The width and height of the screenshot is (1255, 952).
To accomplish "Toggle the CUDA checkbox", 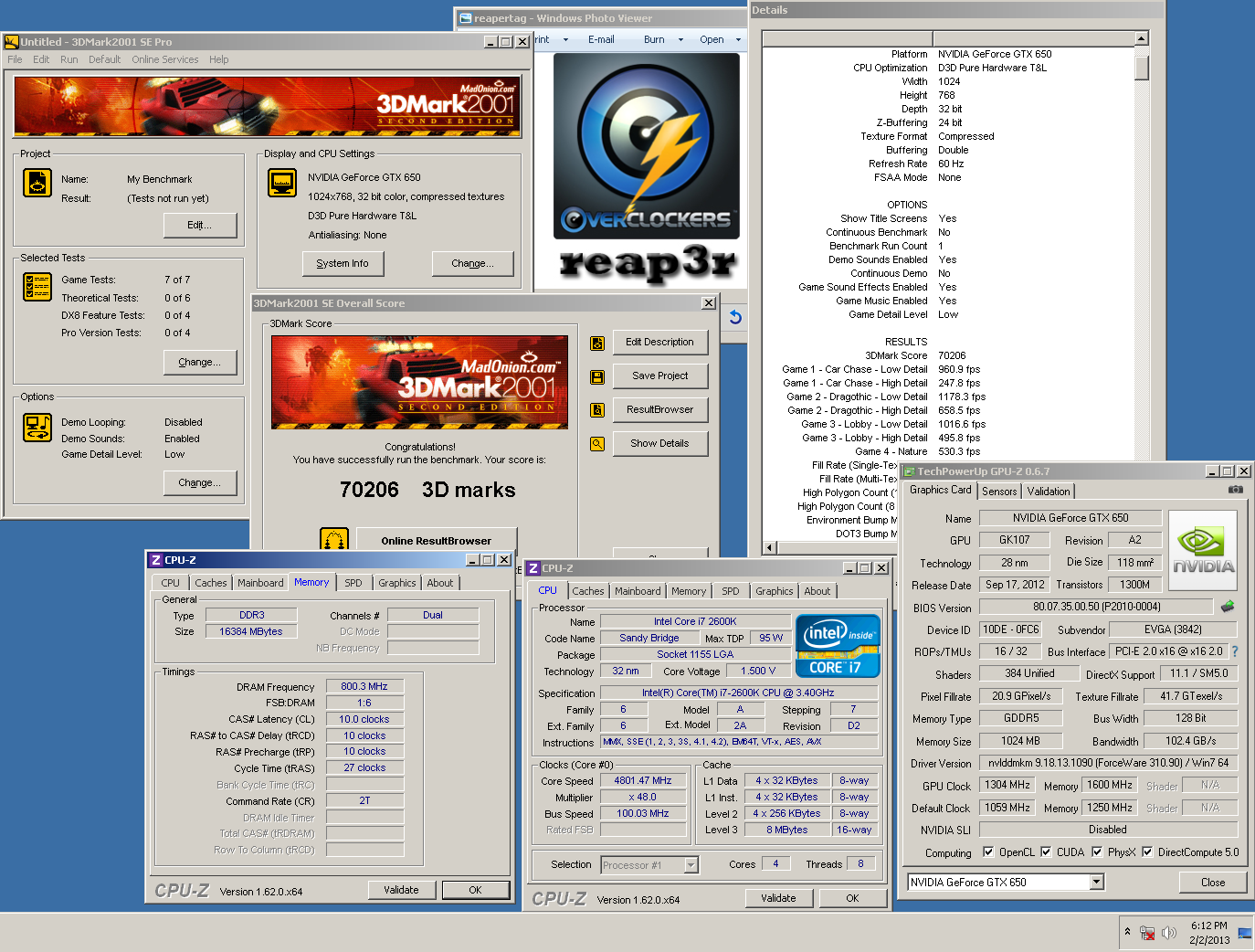I will coord(1046,852).
